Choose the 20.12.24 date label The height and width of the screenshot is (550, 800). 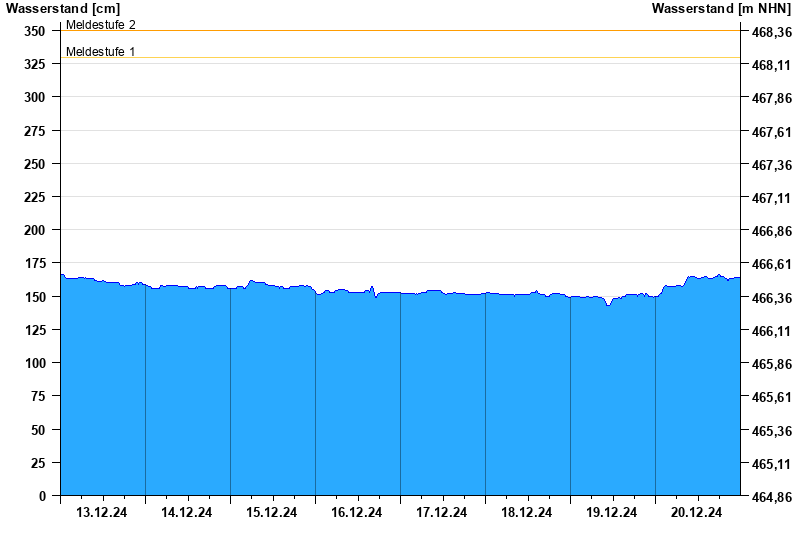pos(697,512)
